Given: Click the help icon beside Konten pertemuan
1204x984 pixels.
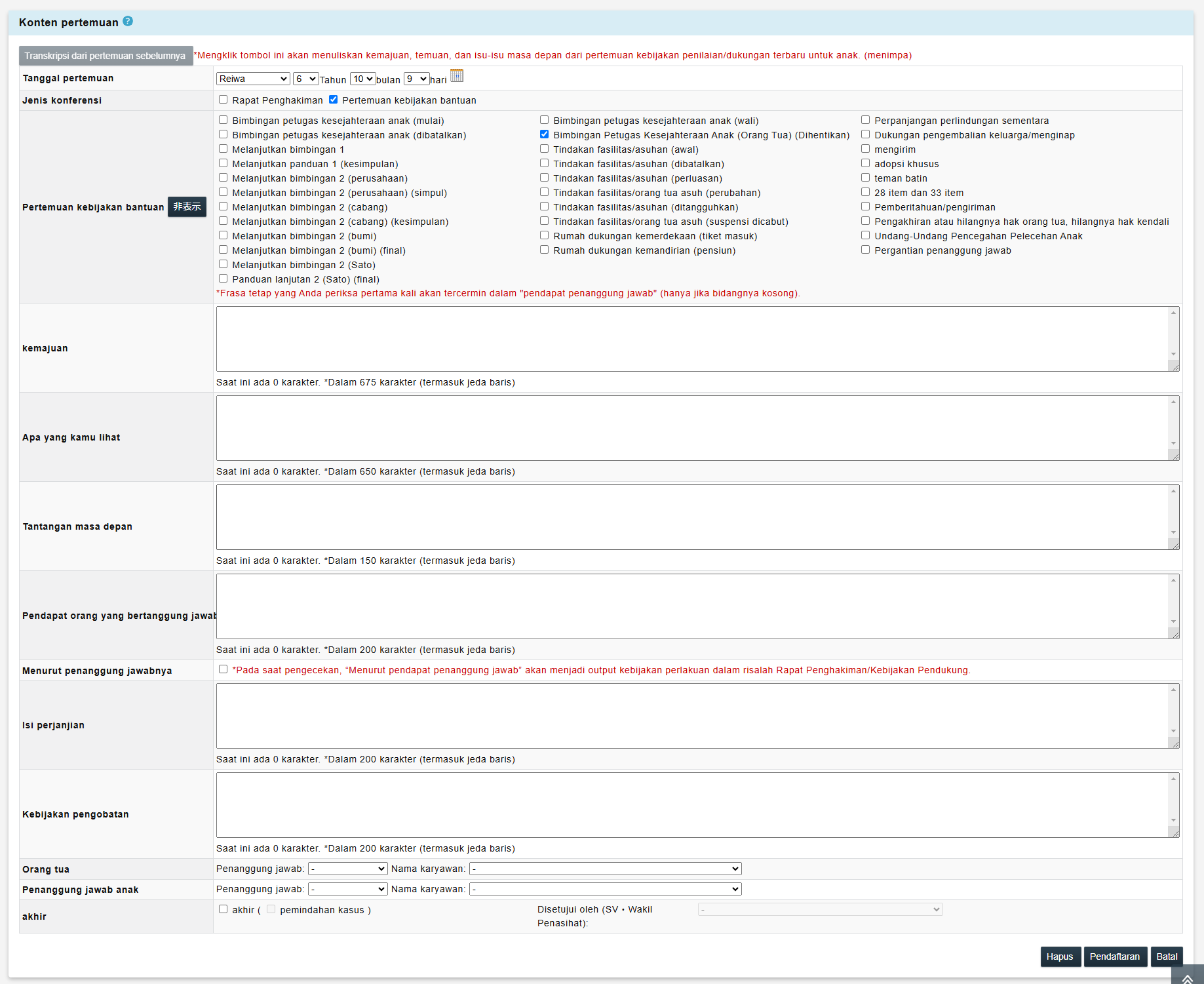Looking at the screenshot, I should pos(128,22).
